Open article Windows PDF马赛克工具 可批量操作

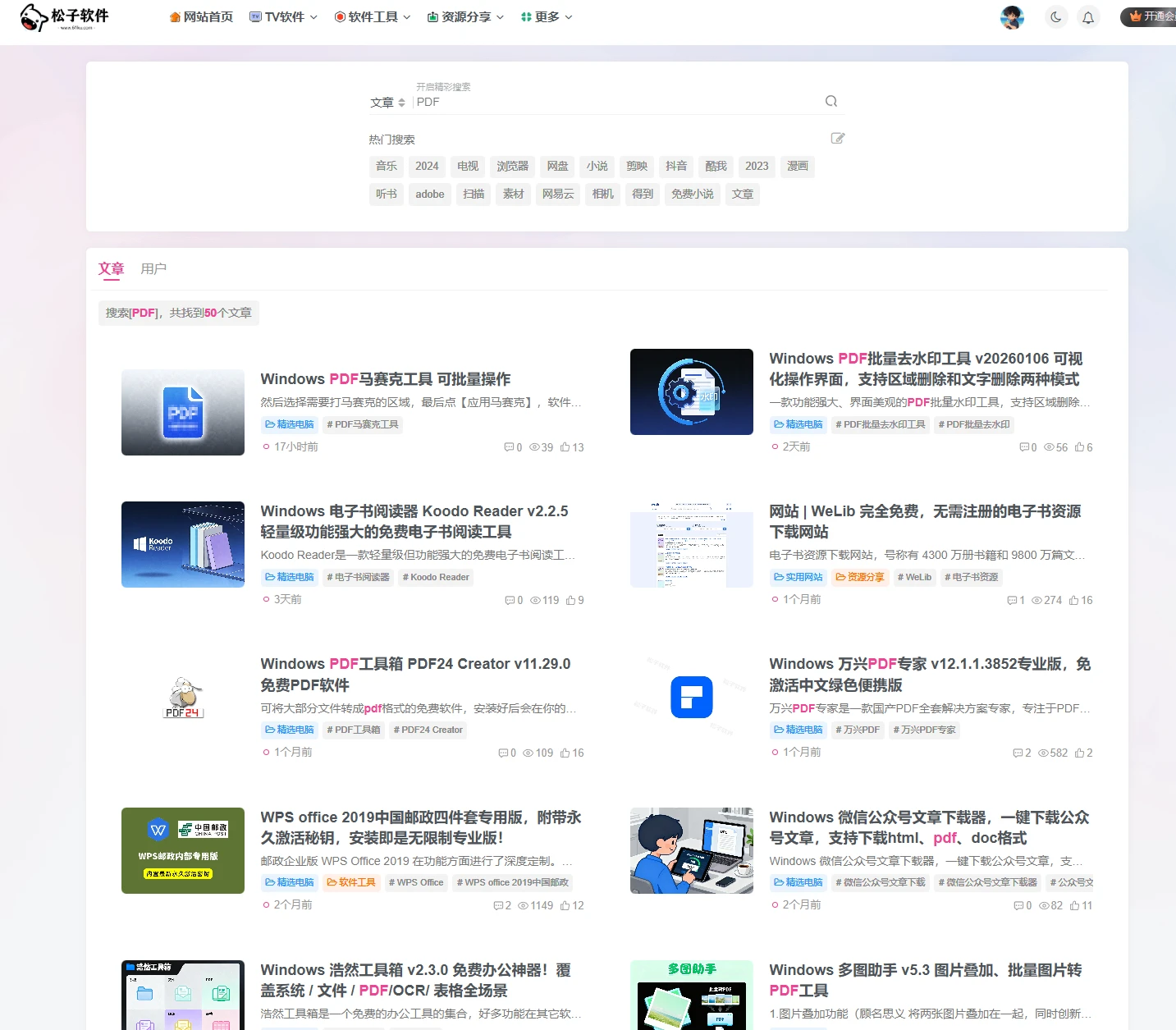pos(386,379)
